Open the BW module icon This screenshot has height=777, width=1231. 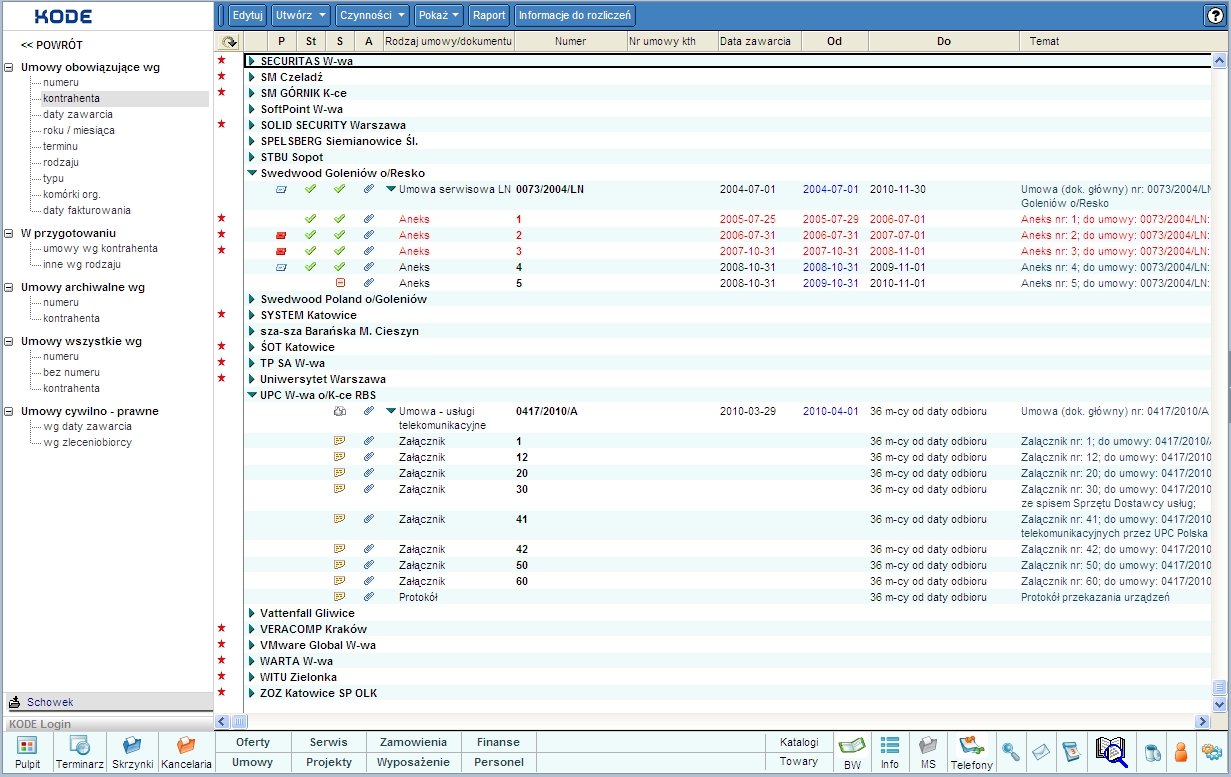(852, 752)
